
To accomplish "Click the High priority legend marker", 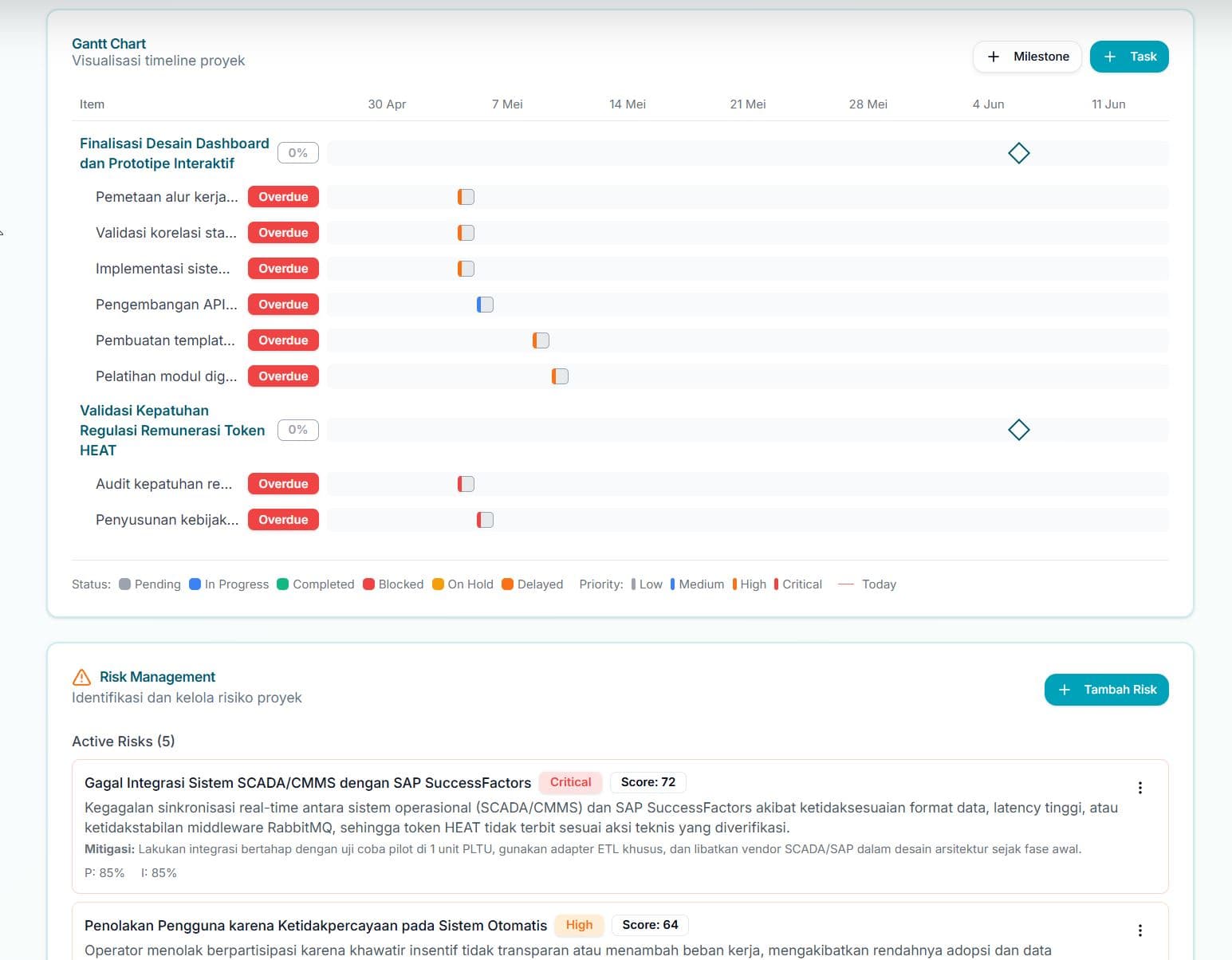I will (x=734, y=584).
